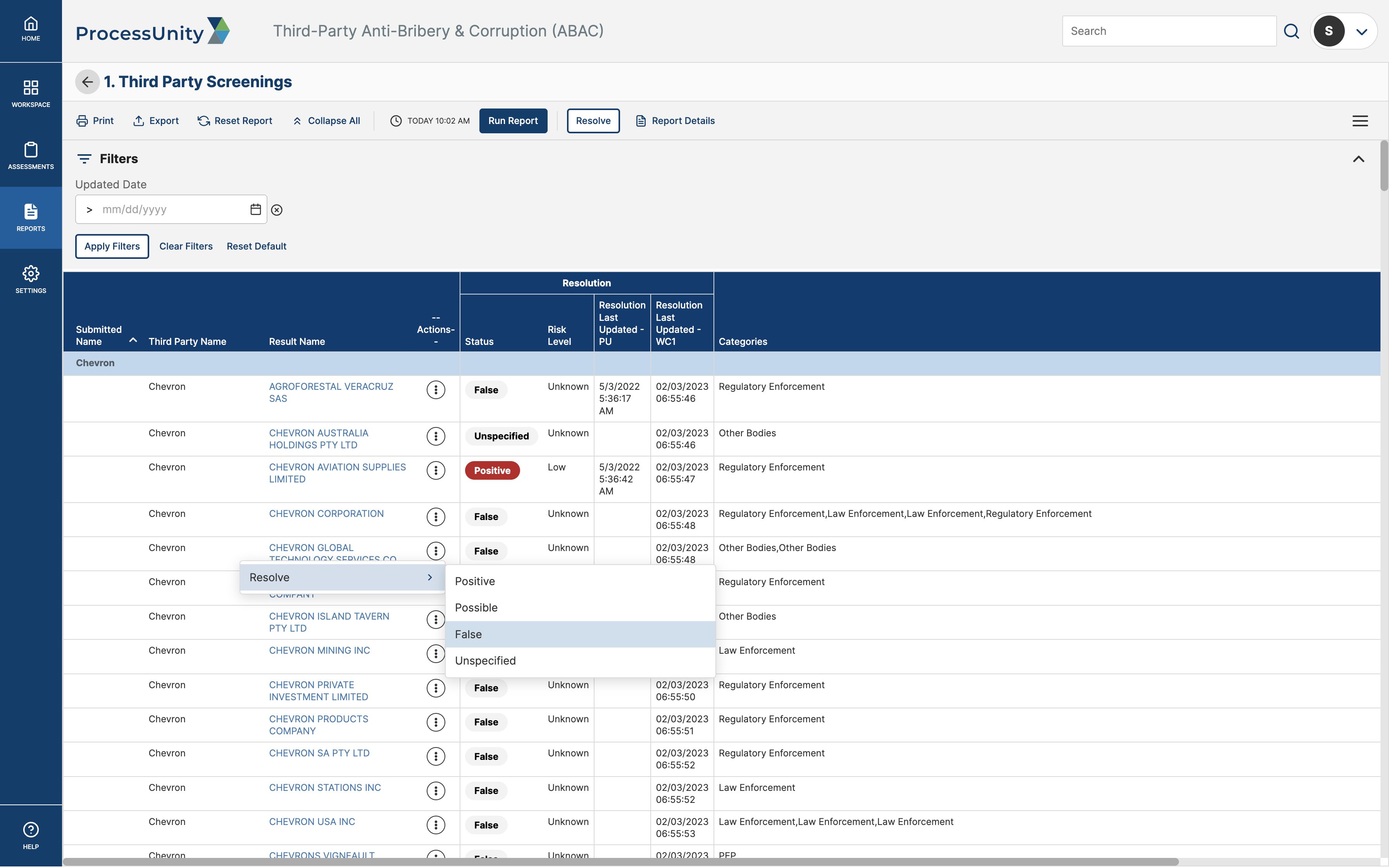Choose Possible in resolve submenu
1389x868 pixels.
pos(580,607)
